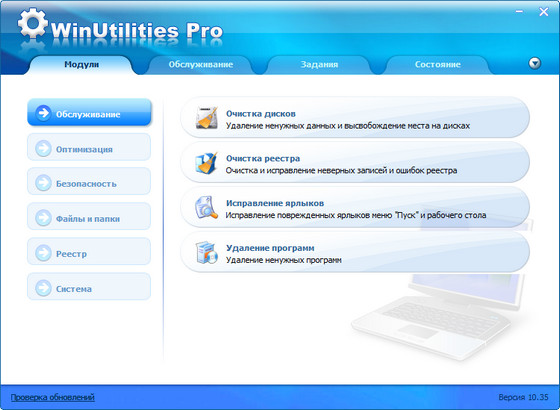Click the arrow icon beside Оптимизация
The width and height of the screenshot is (560, 410).
(x=43, y=148)
